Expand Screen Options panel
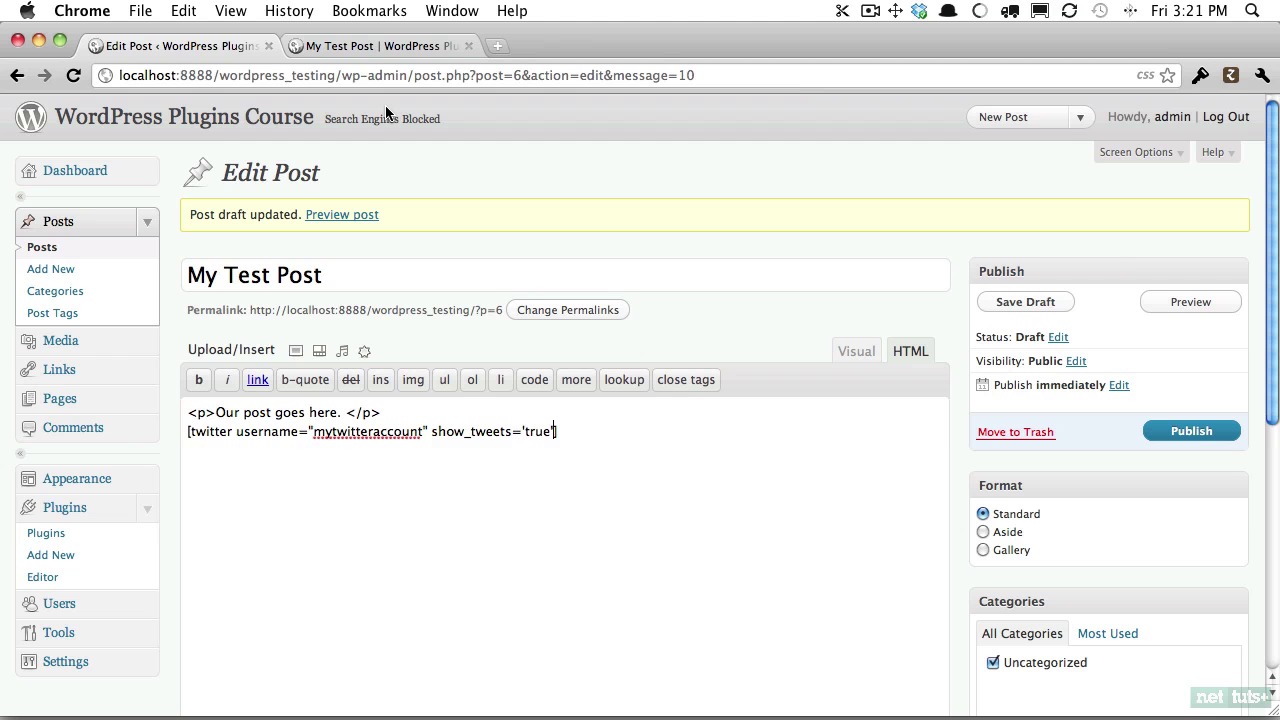This screenshot has height=720, width=1280. pyautogui.click(x=1141, y=153)
